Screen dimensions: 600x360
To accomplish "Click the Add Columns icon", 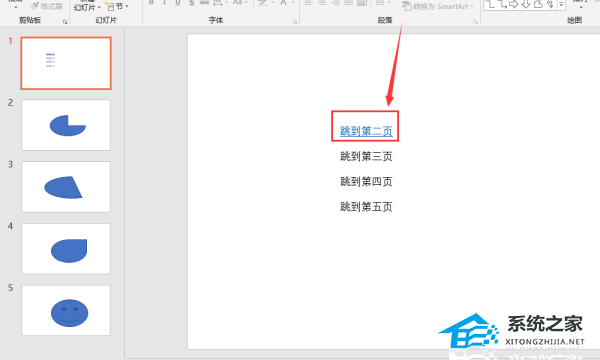I will coord(379,3).
